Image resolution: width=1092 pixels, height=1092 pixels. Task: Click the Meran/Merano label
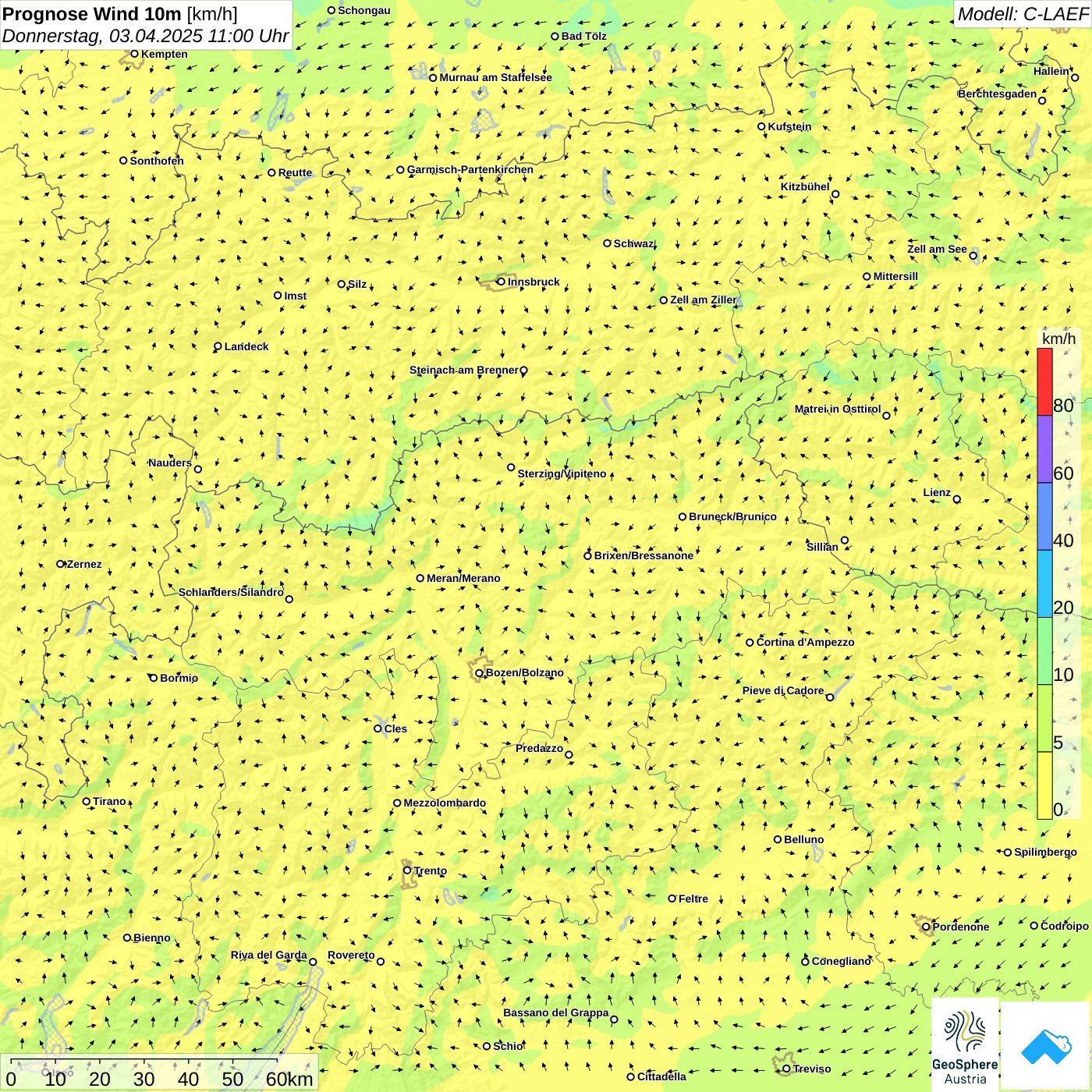(x=463, y=578)
